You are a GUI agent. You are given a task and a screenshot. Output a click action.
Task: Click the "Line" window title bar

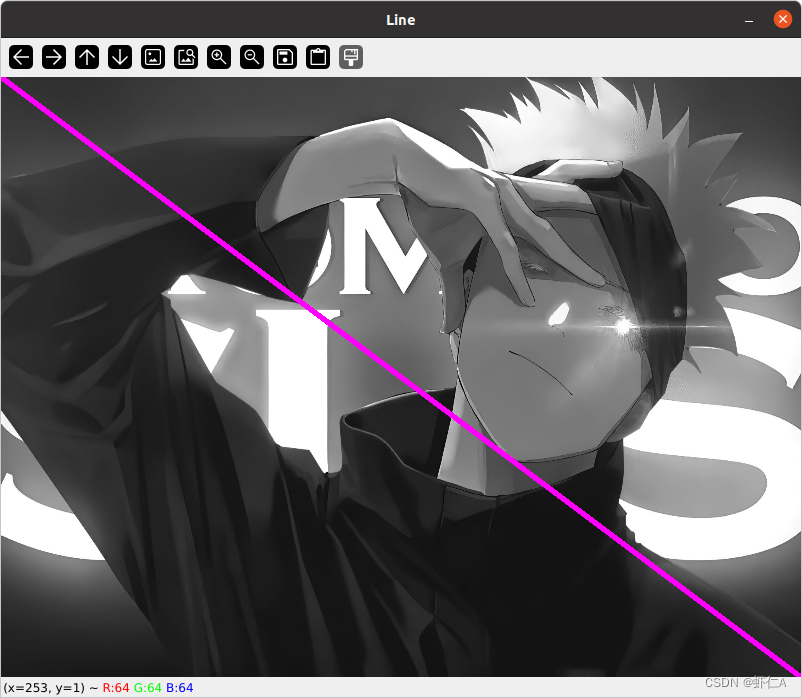pyautogui.click(x=400, y=20)
